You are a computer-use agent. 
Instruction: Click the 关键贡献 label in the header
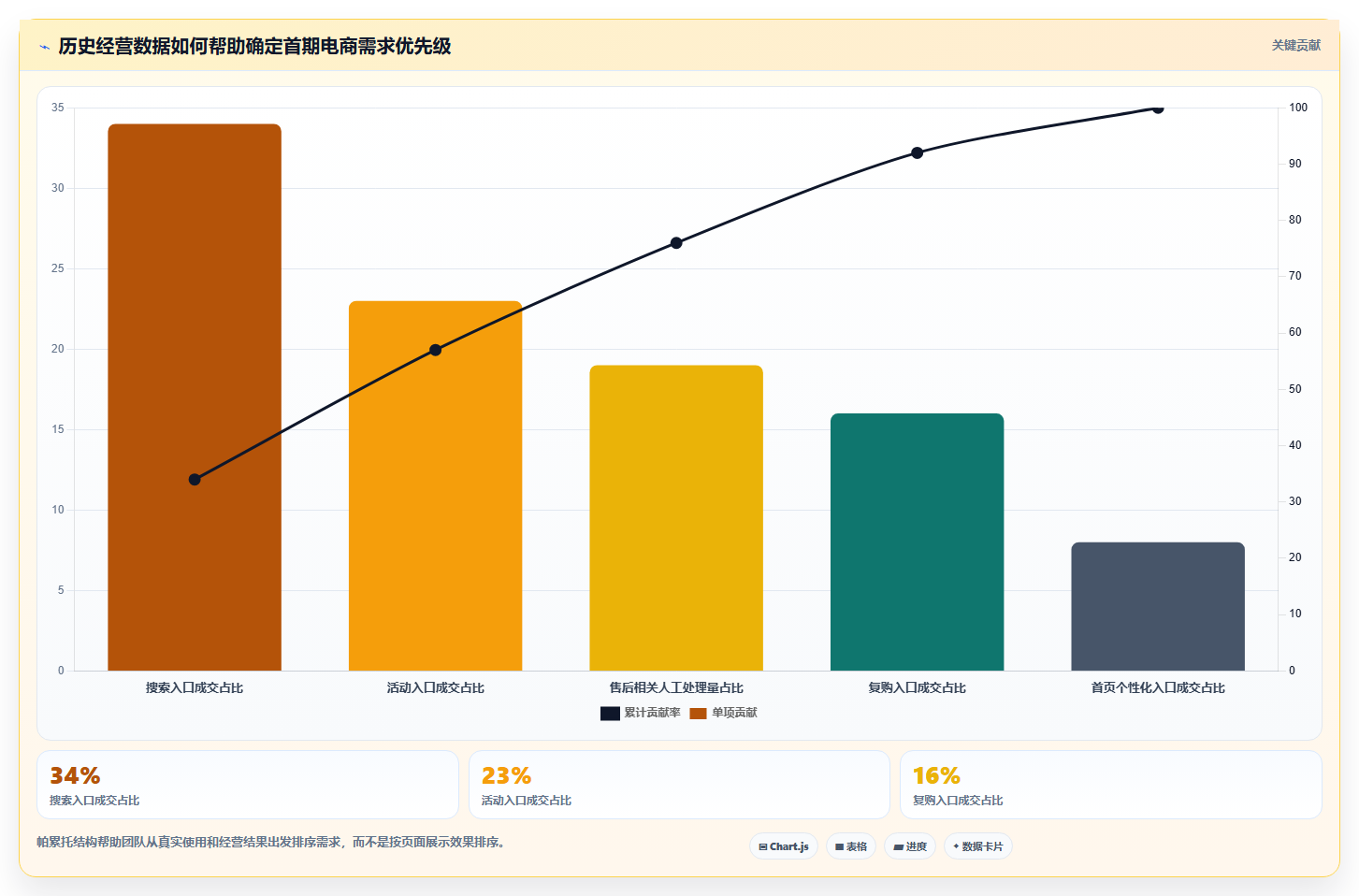point(1295,45)
